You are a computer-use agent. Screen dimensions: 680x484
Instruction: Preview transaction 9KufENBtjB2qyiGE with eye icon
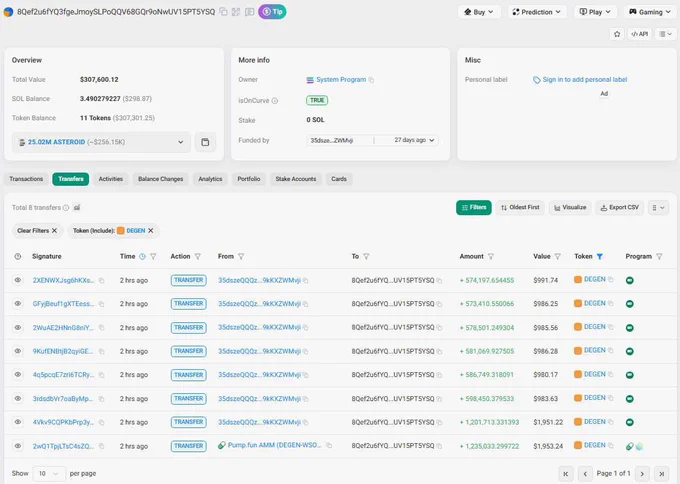pos(17,351)
